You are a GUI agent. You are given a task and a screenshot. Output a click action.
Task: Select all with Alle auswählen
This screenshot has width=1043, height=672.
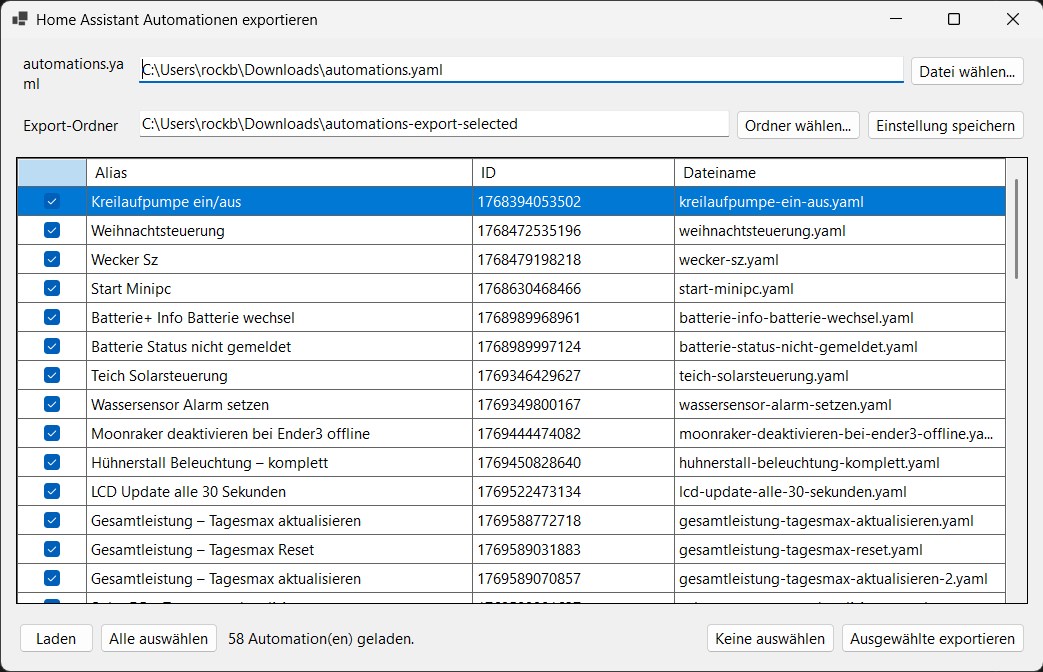coord(158,638)
